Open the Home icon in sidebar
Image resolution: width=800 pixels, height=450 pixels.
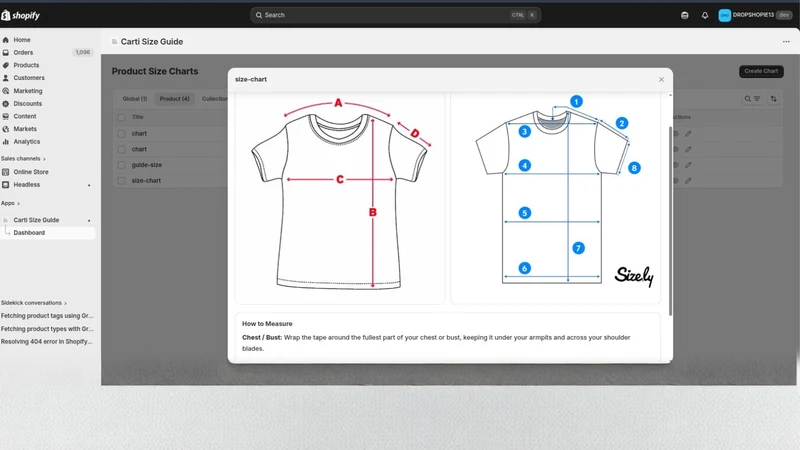pos(6,40)
